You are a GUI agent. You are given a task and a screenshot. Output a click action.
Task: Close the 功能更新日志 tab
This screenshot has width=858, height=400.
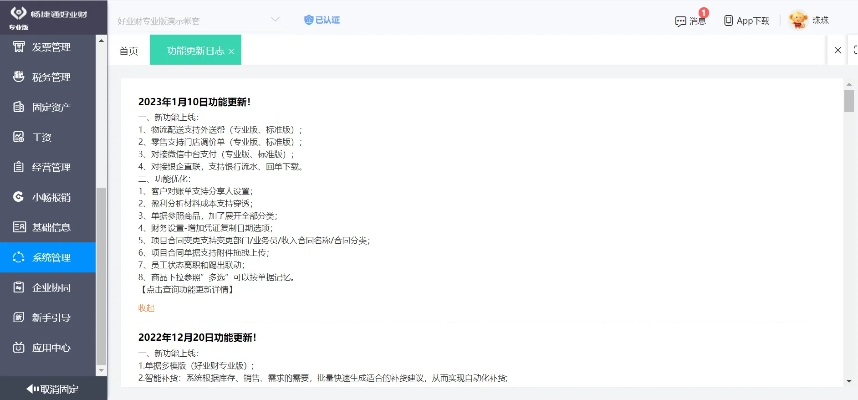tap(232, 51)
